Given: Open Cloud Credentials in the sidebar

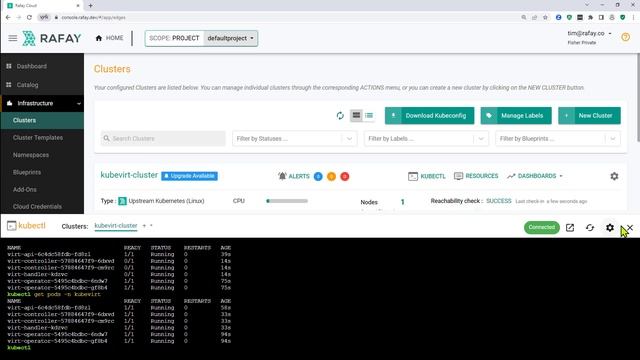Looking at the screenshot, I should coord(37,207).
